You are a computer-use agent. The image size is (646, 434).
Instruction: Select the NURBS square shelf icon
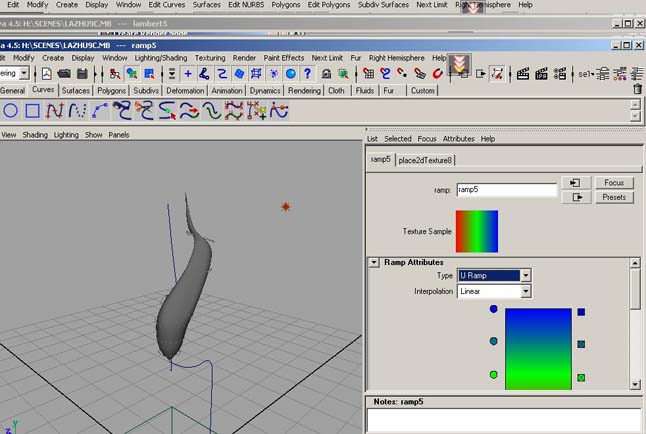pyautogui.click(x=33, y=110)
